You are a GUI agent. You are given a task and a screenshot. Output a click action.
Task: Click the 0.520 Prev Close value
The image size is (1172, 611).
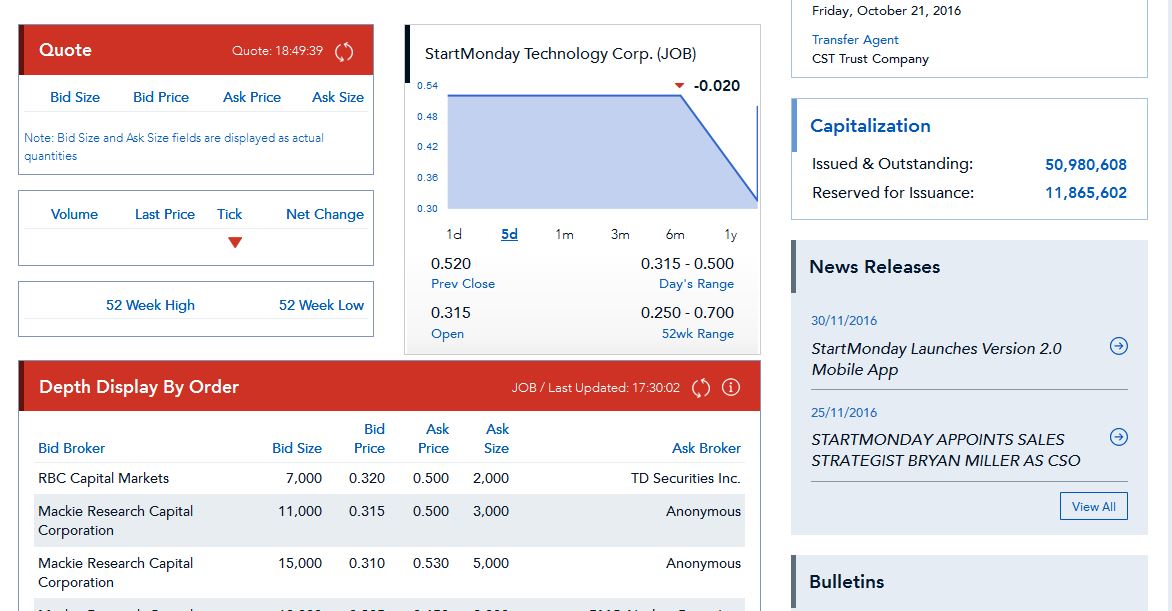tap(451, 263)
